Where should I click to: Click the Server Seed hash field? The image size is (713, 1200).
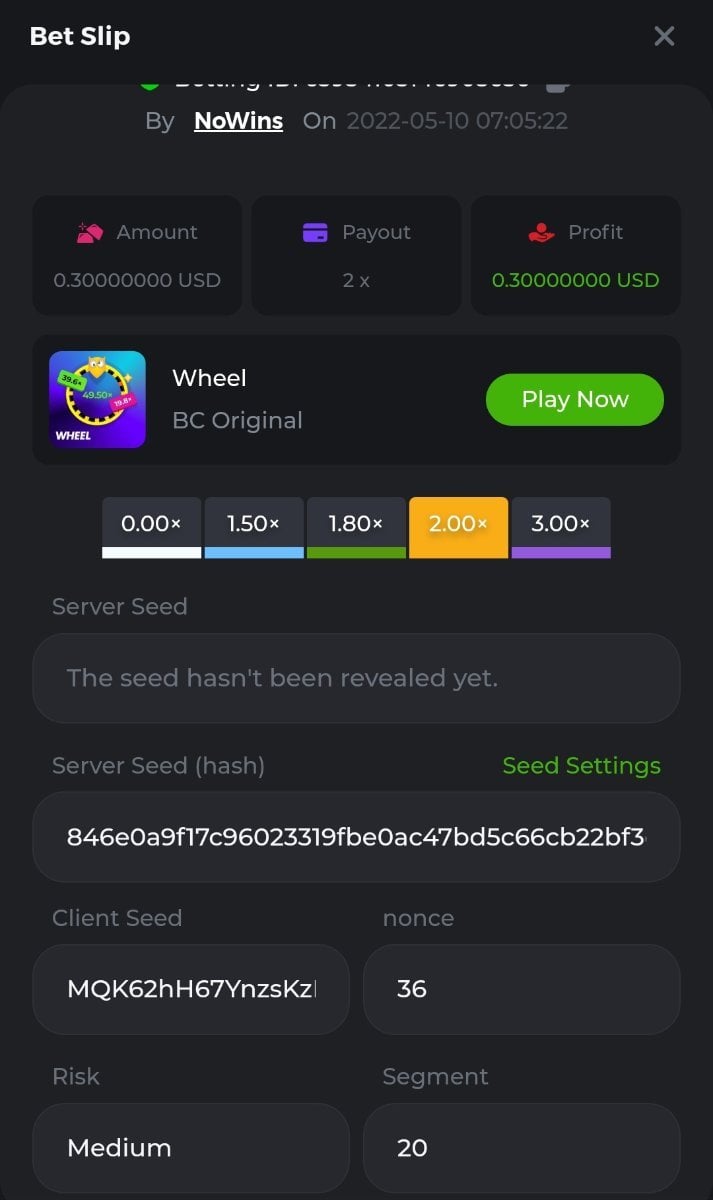pos(356,837)
